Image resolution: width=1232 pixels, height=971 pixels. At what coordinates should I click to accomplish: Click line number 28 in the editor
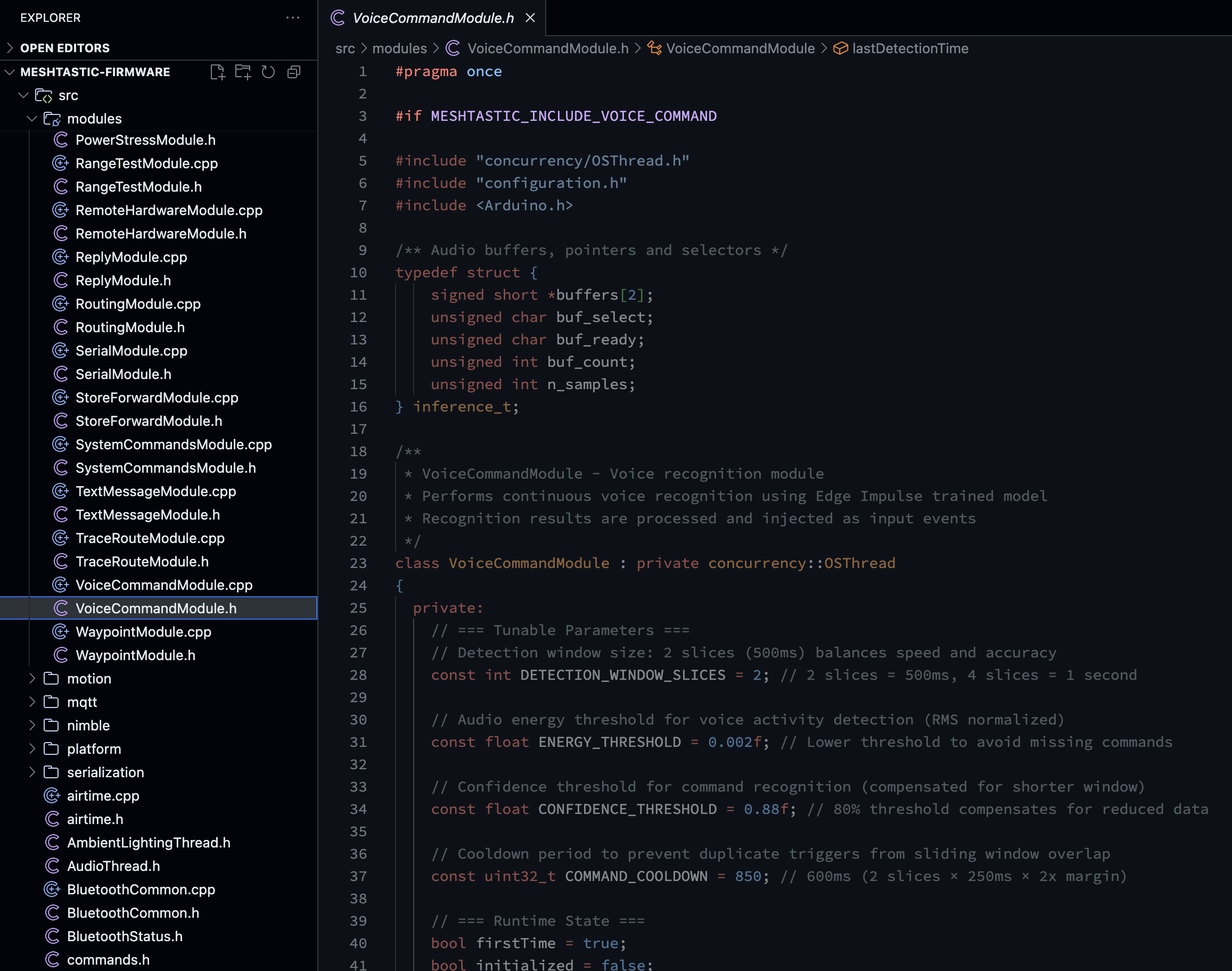click(x=358, y=675)
